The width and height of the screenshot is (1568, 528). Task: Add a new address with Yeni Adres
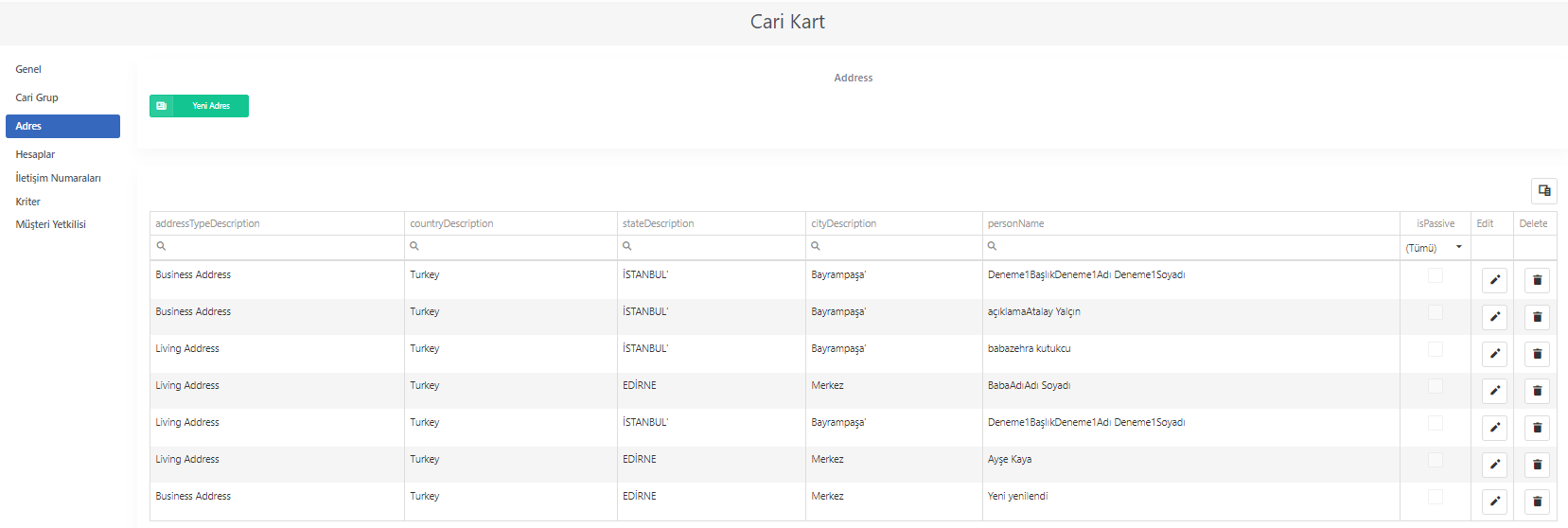pos(199,106)
